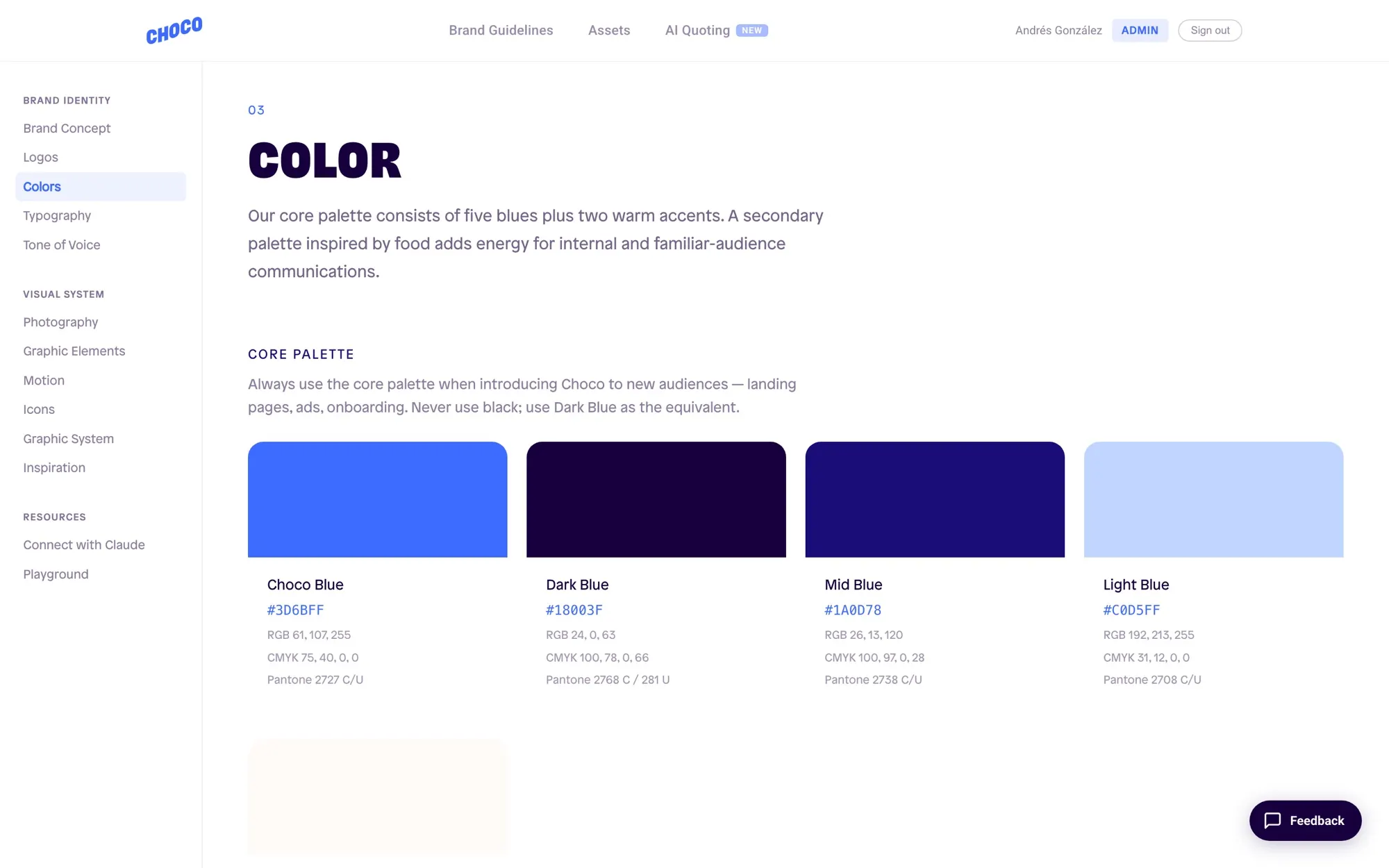Click the CMYK 75, 40, 0, 0 value
Viewport: 1389px width, 868px height.
[x=313, y=658]
